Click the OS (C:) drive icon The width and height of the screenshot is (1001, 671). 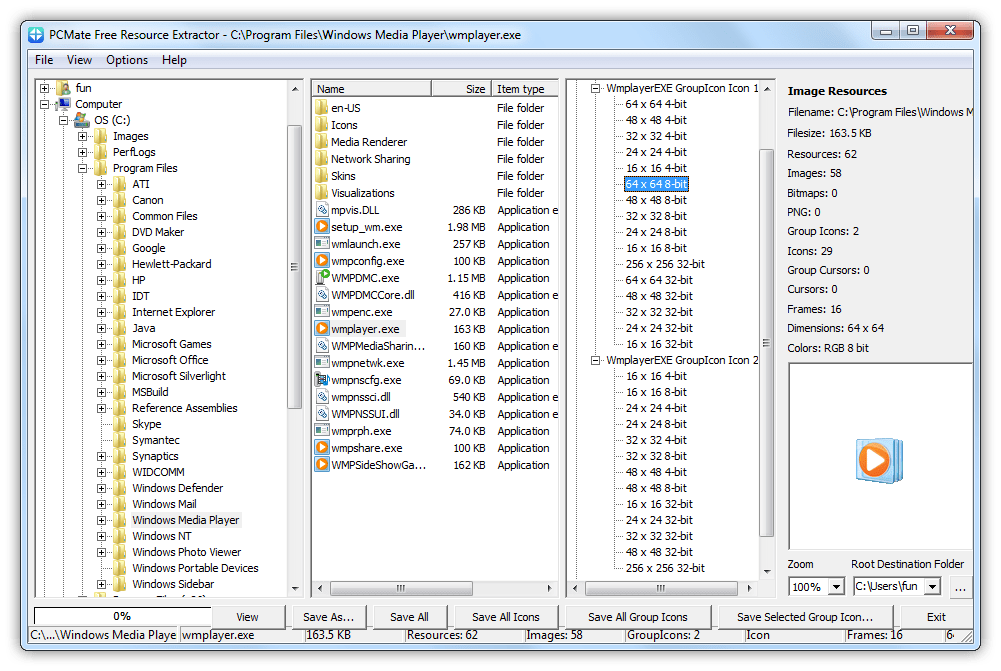82,119
